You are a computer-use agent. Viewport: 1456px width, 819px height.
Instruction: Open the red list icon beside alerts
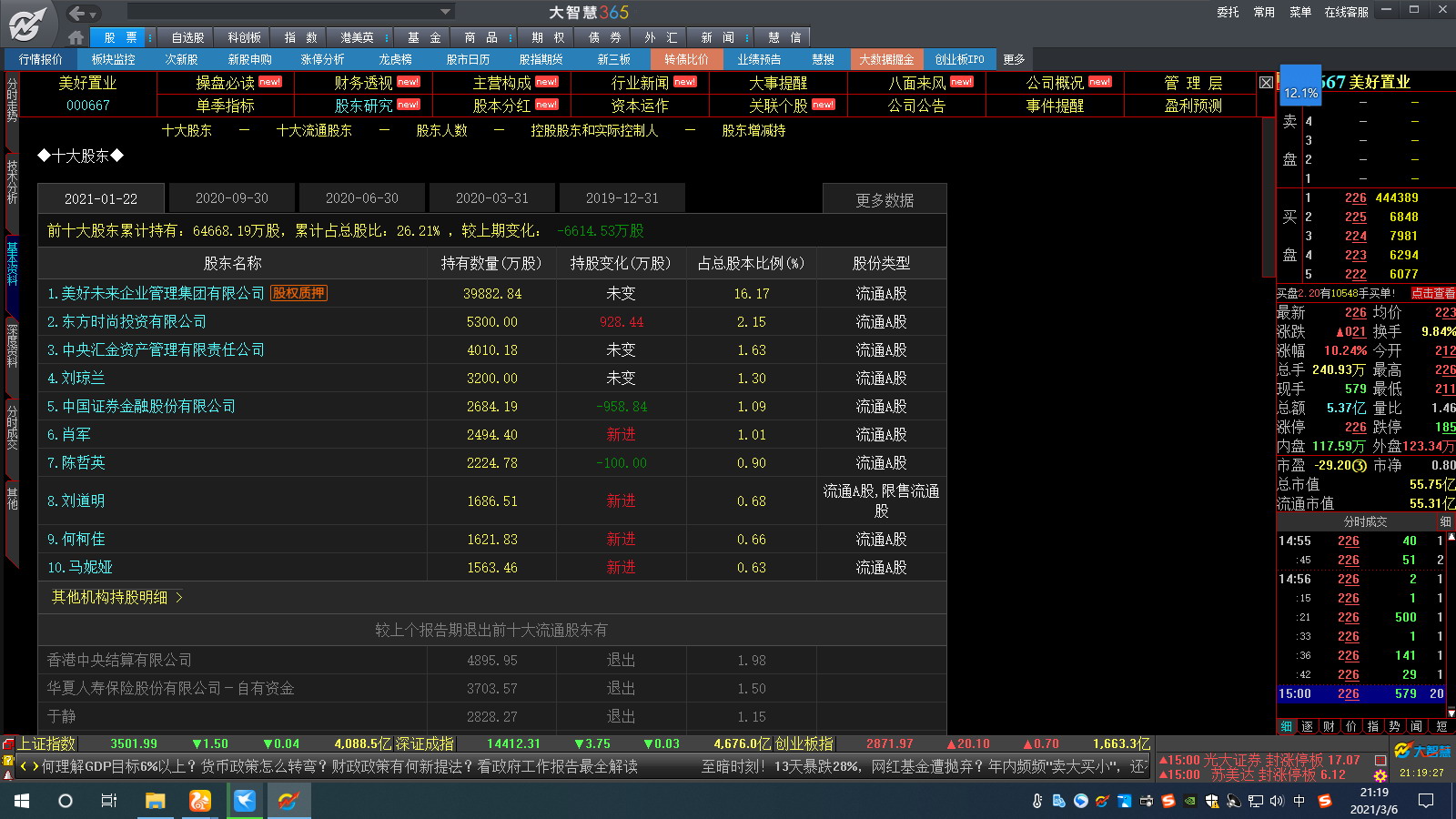1380,760
